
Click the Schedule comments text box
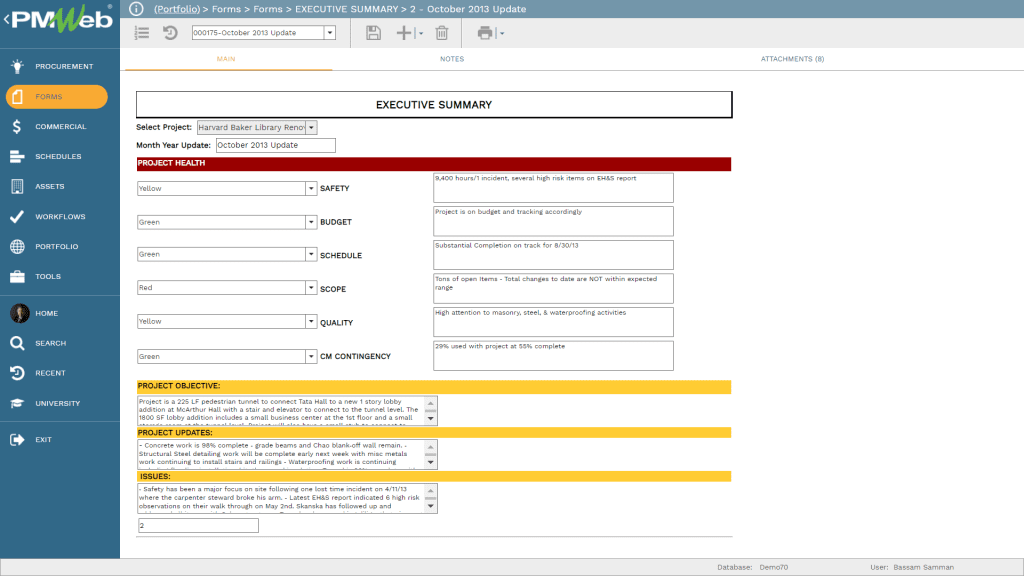[x=553, y=255]
